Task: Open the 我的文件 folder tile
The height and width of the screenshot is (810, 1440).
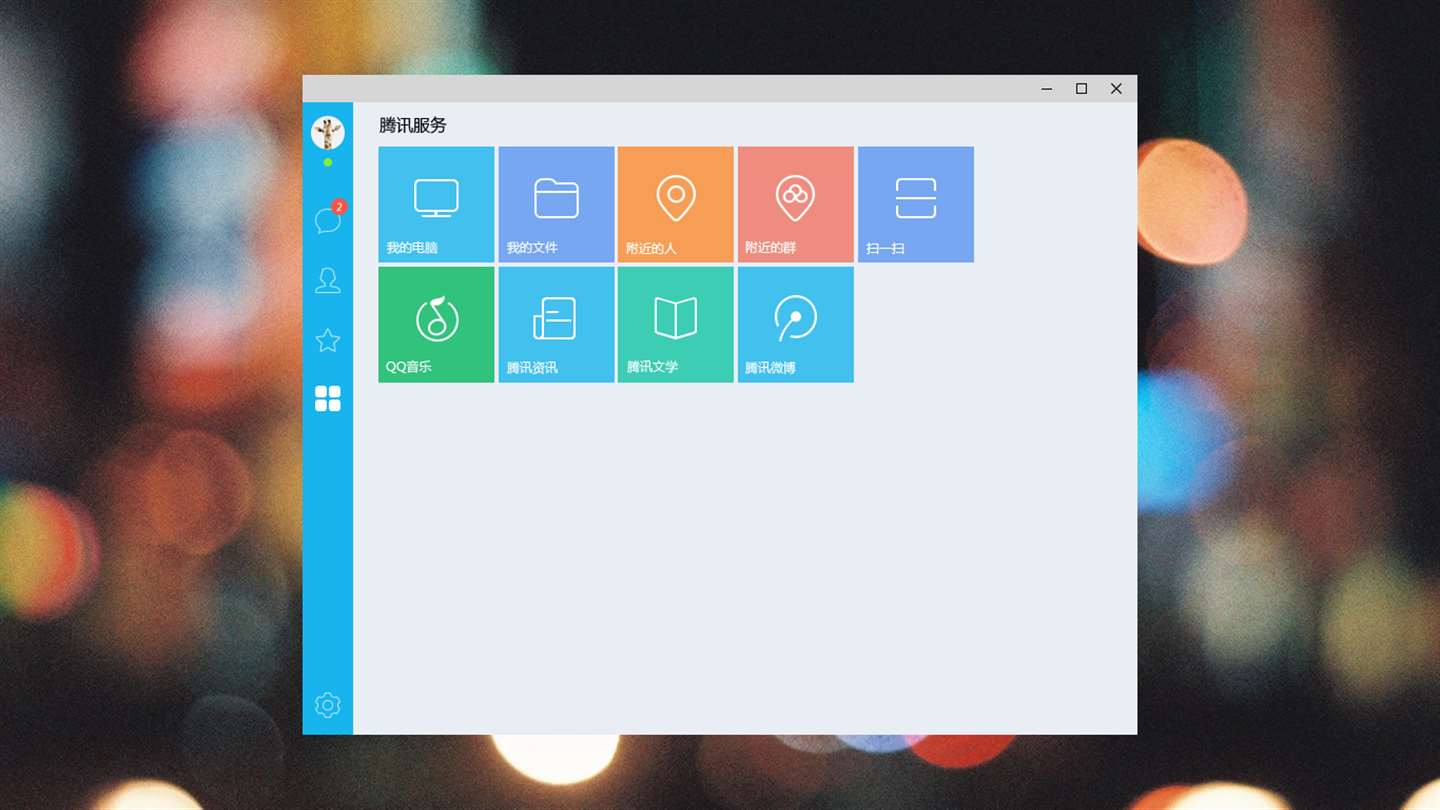Action: point(556,204)
